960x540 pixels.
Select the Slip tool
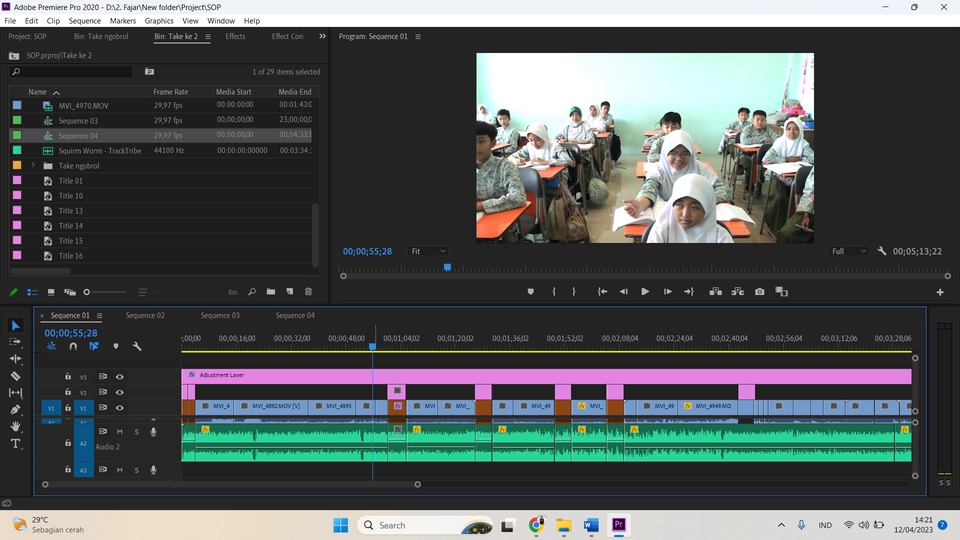point(16,392)
